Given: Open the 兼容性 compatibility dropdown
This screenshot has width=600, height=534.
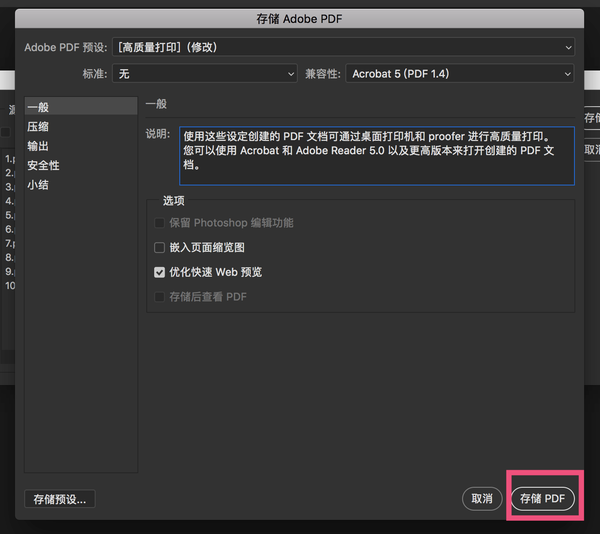Looking at the screenshot, I should (460, 73).
